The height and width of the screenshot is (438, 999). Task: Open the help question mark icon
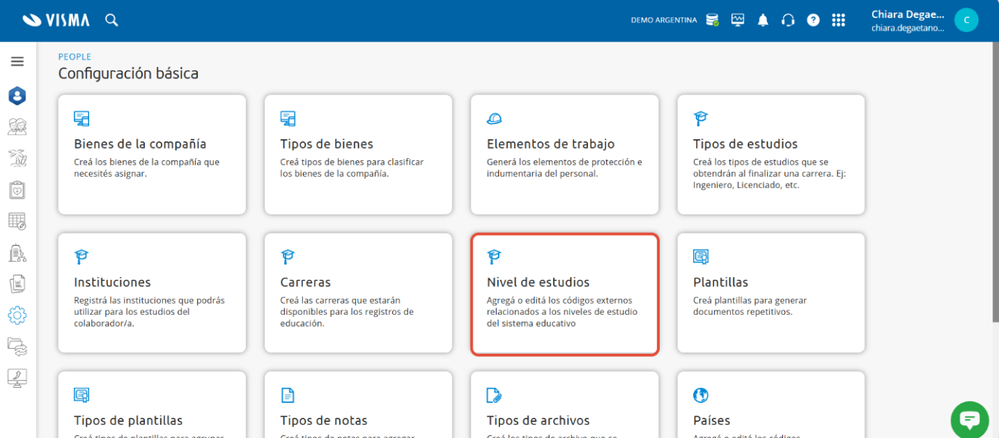(x=813, y=20)
